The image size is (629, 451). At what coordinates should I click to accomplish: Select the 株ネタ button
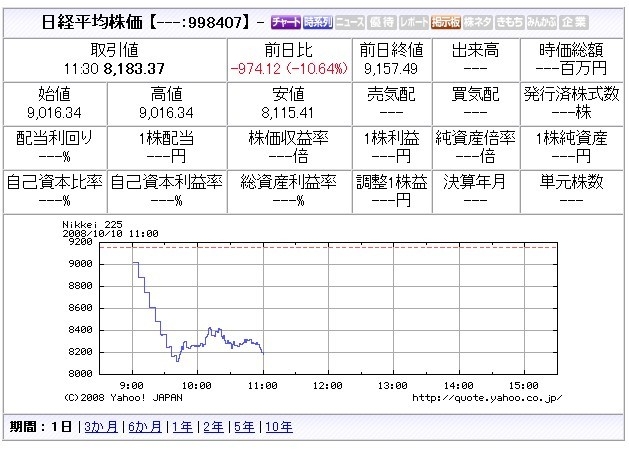(477, 22)
